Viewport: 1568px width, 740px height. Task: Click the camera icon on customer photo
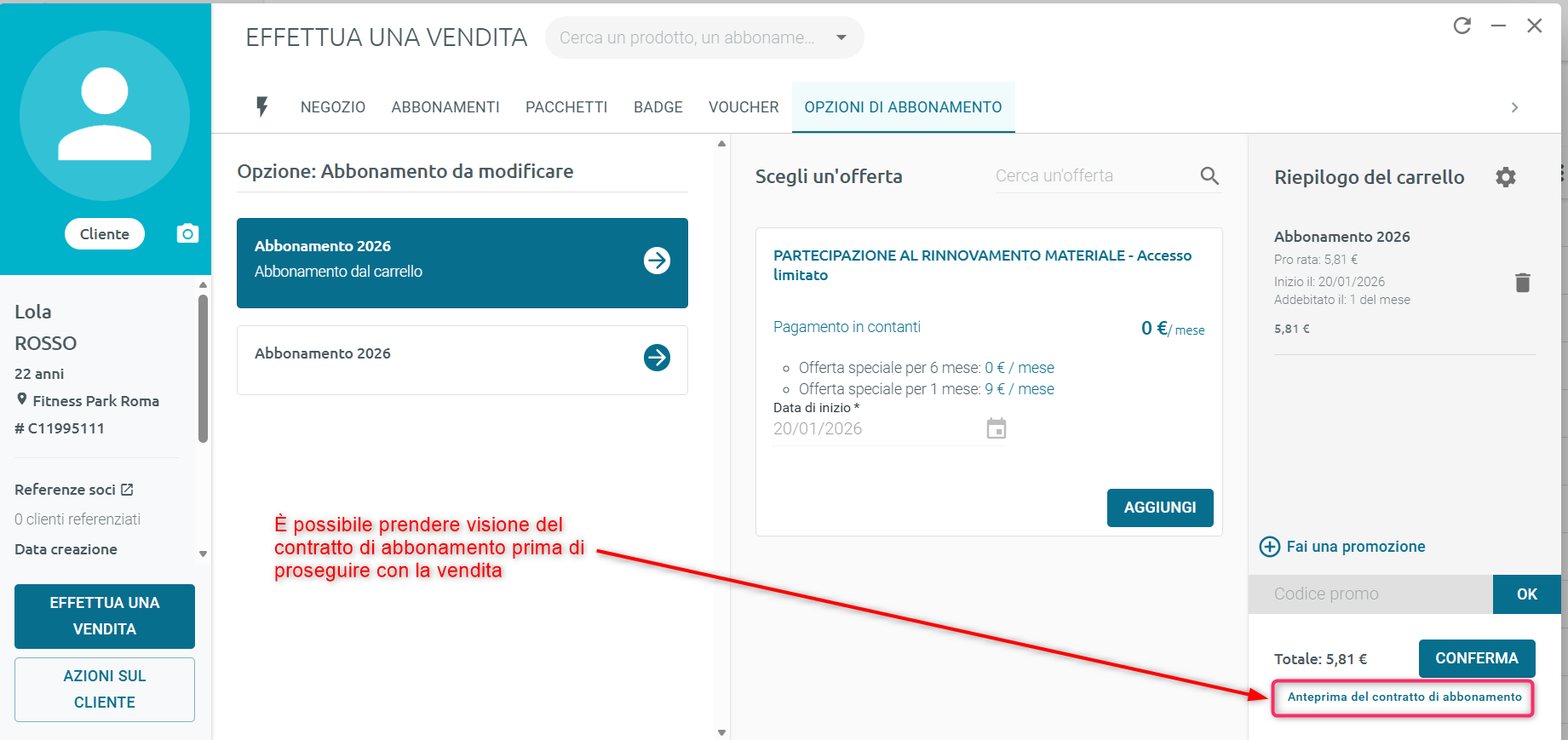click(187, 233)
